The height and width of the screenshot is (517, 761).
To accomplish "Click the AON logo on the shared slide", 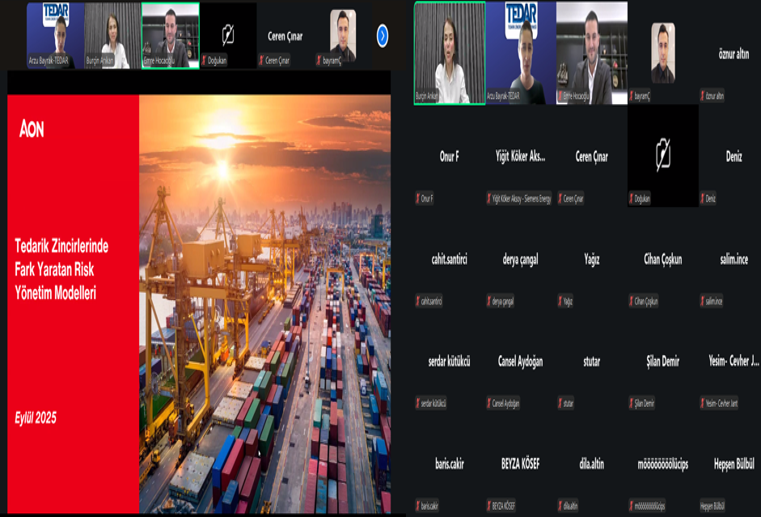I will [x=32, y=129].
